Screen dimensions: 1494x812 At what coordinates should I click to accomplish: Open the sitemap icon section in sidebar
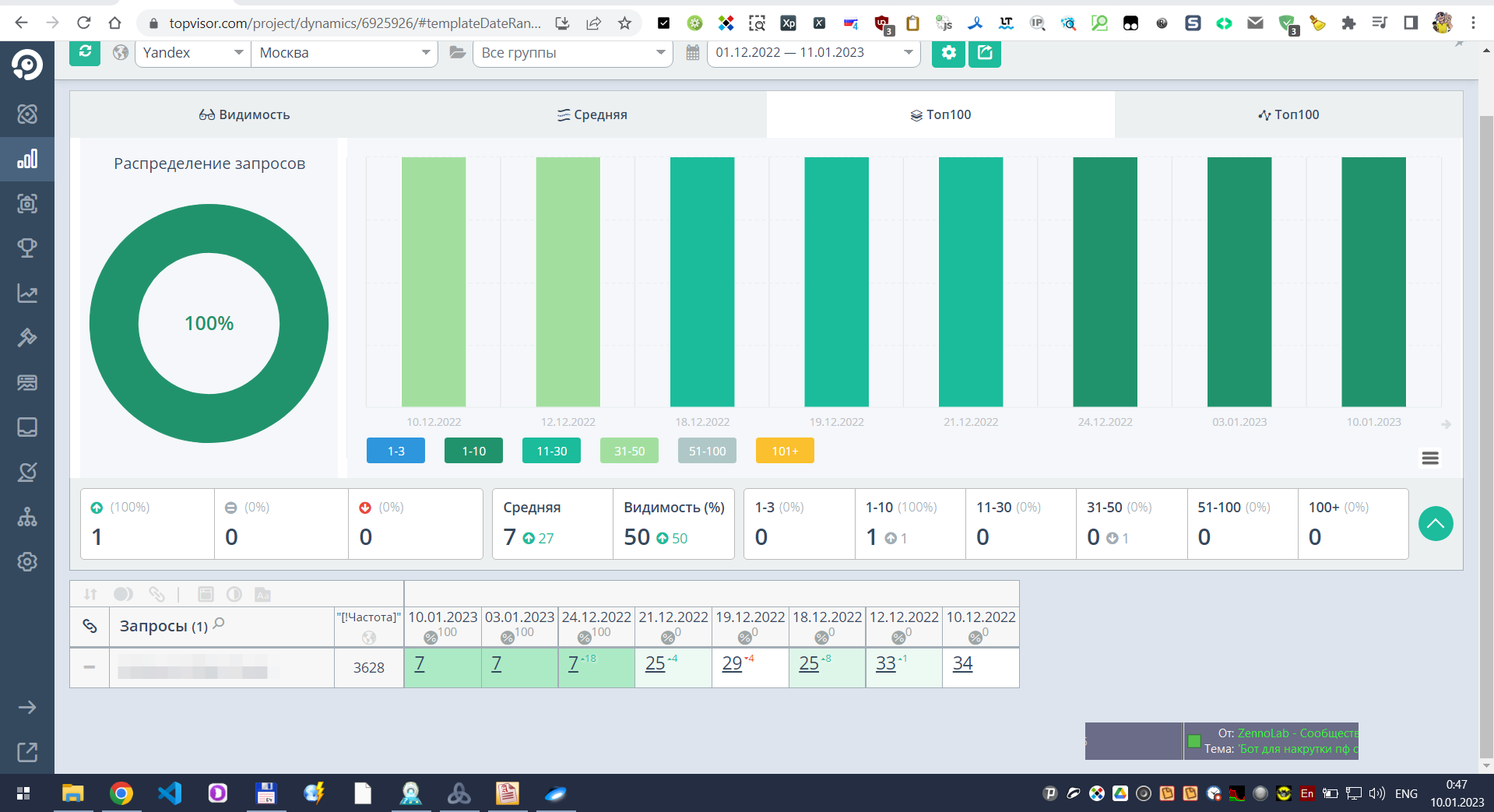(x=27, y=517)
